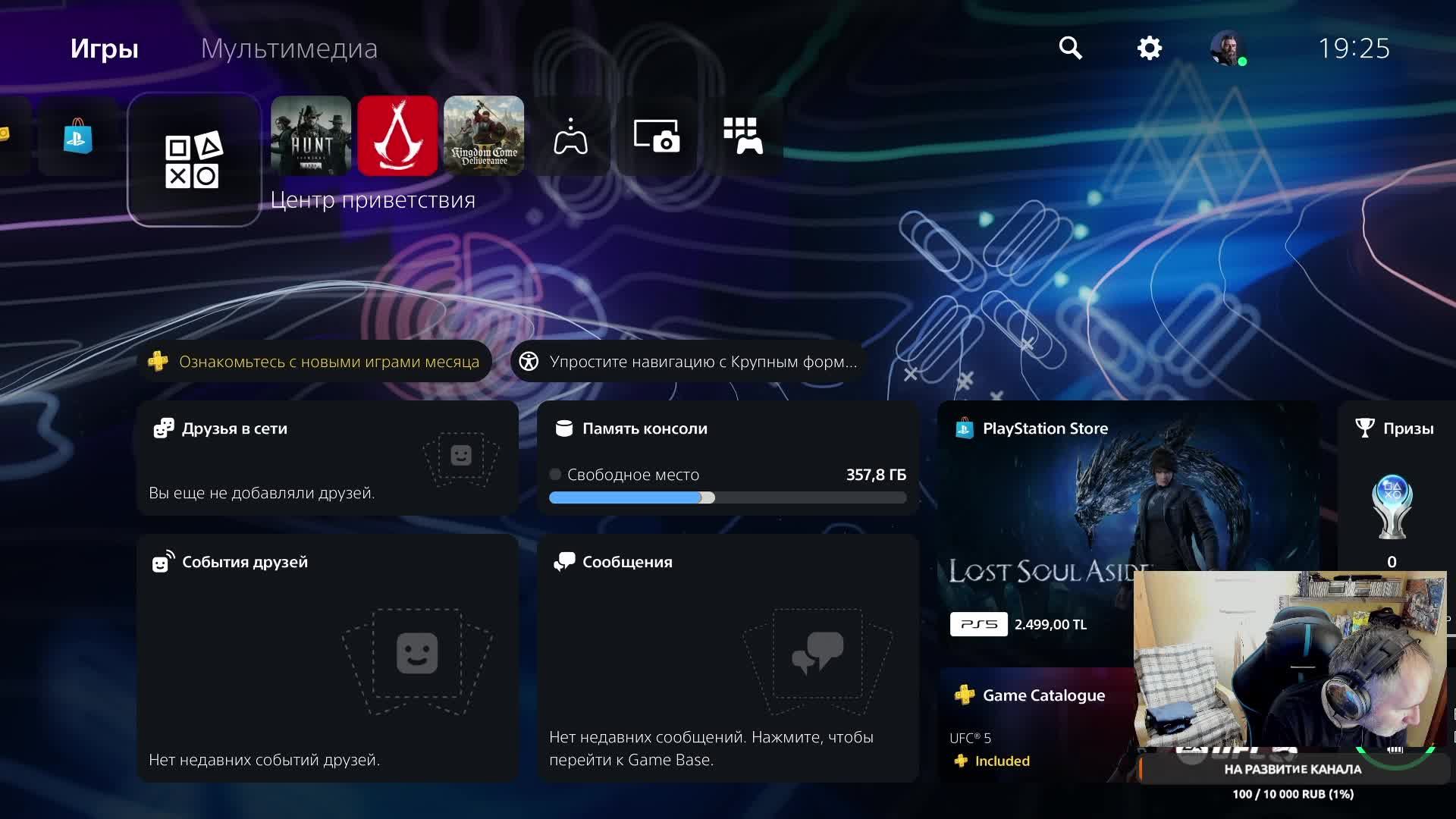This screenshot has width=1456, height=819.
Task: Open the Сообщения card
Action: coord(727,658)
